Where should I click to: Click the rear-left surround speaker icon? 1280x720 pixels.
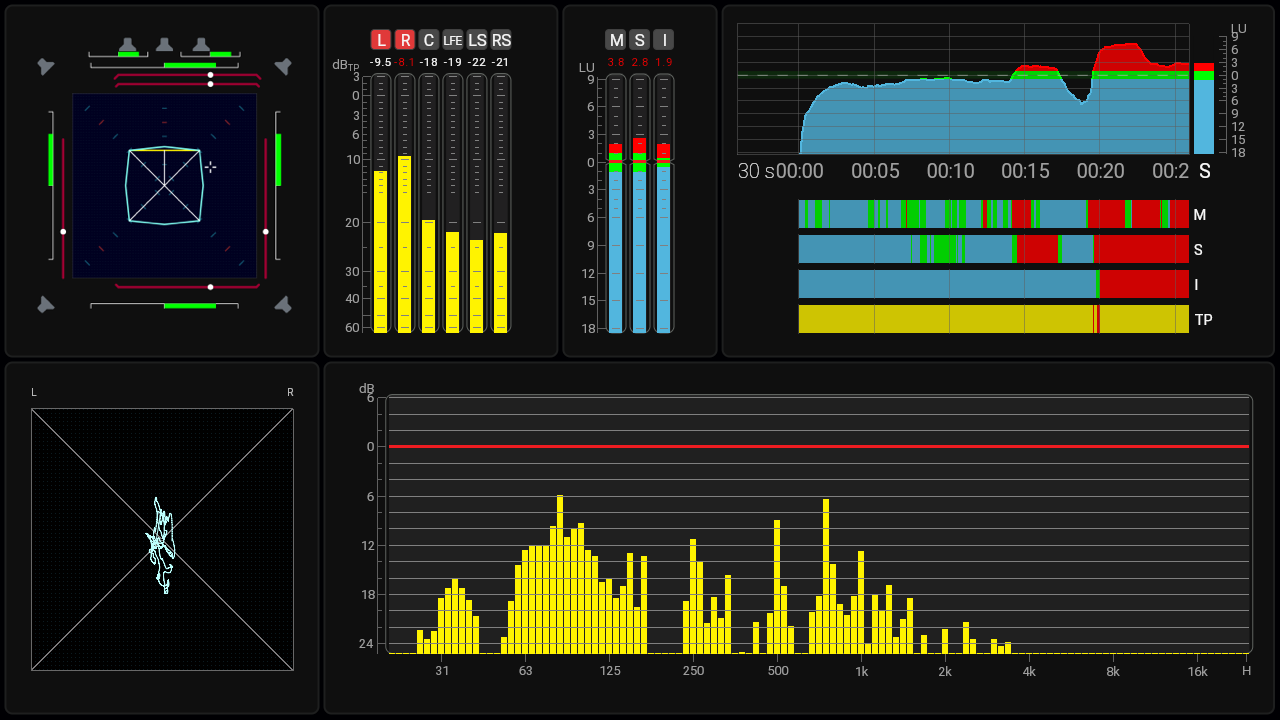click(46, 304)
